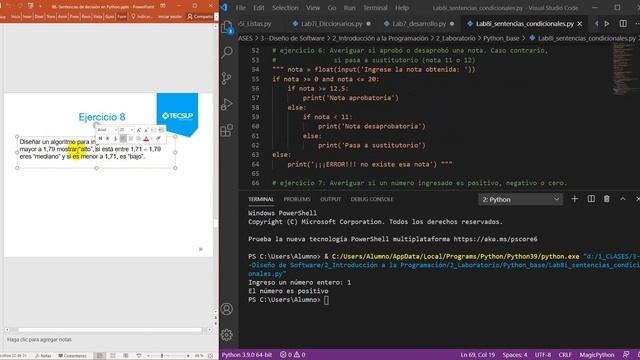Kill the terminal with trash icon
Image resolution: width=640 pixels, height=360 pixels.
[x=607, y=199]
